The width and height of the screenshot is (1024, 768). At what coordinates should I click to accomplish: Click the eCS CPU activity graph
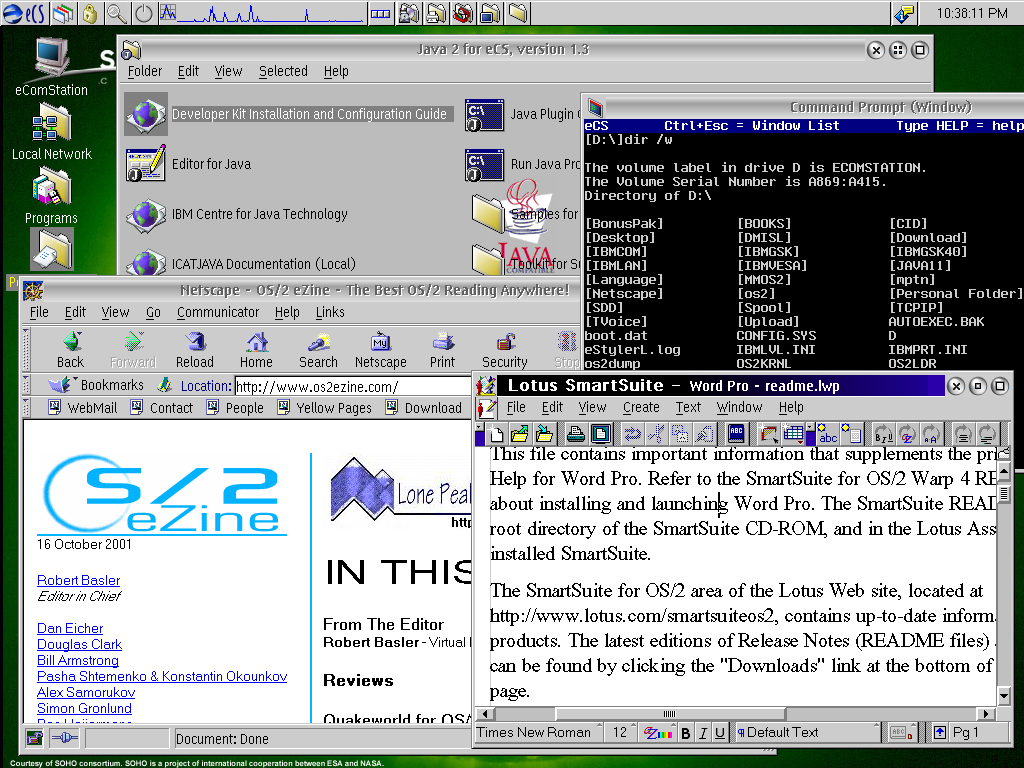tap(262, 13)
